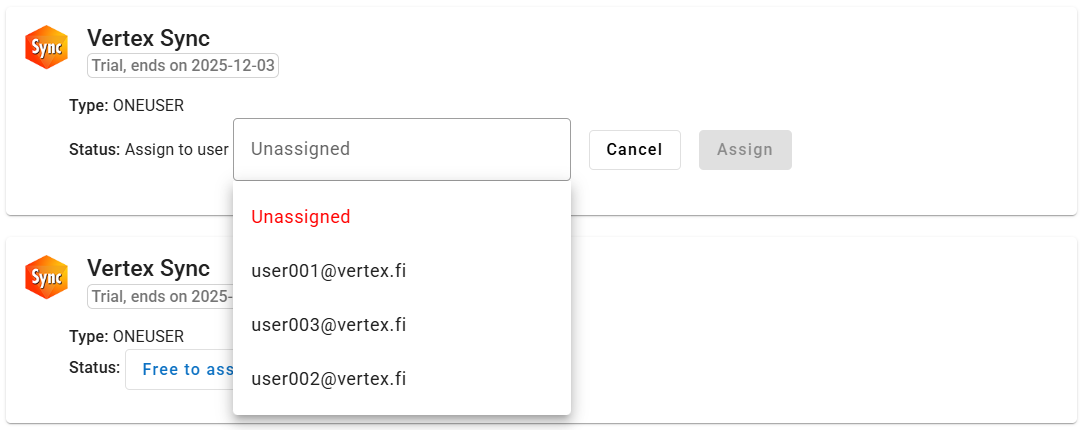The image size is (1083, 430).
Task: Select the red Unassigned option in the list
Action: [x=301, y=217]
